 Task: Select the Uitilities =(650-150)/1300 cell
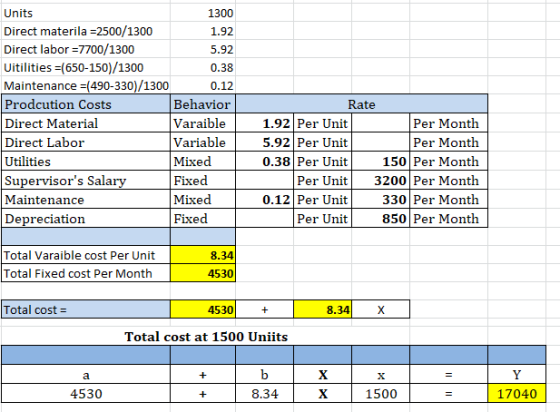pyautogui.click(x=86, y=67)
